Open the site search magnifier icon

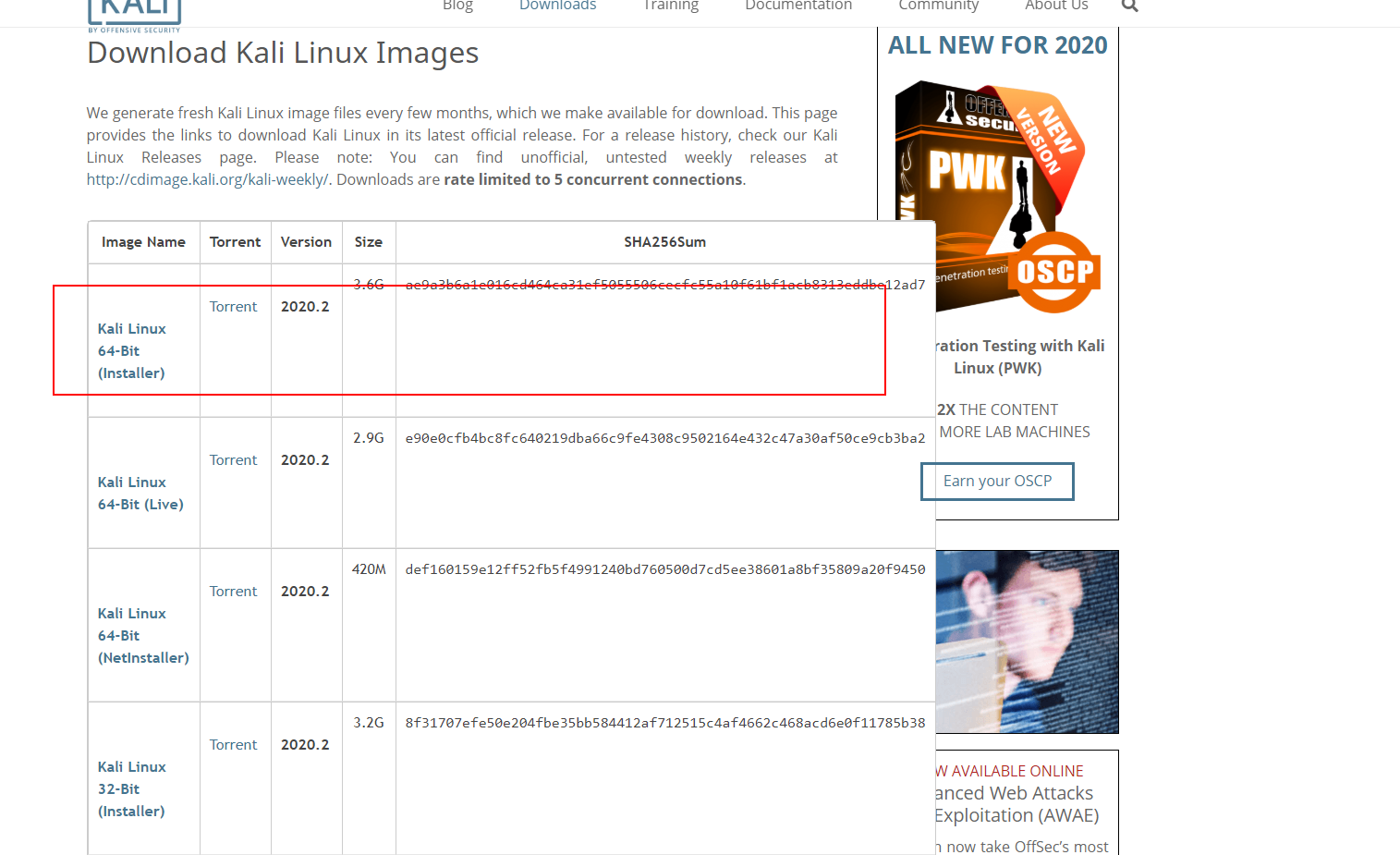pyautogui.click(x=1129, y=6)
